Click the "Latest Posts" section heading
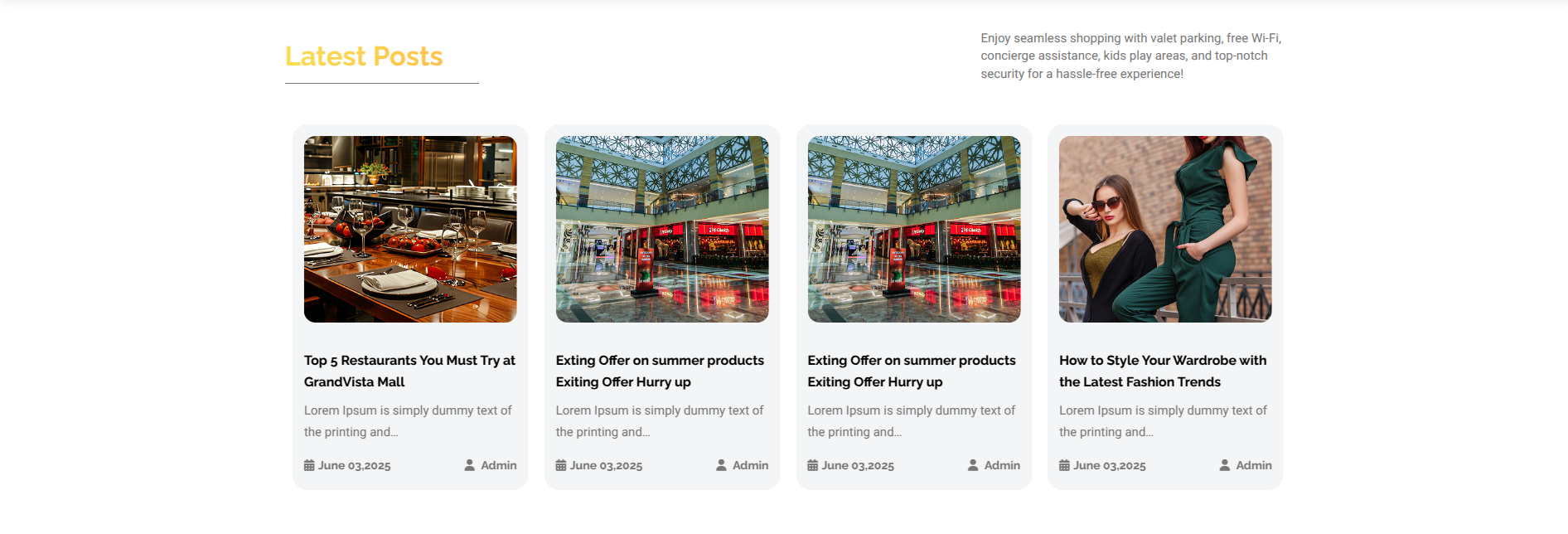The width and height of the screenshot is (1568, 534). tap(364, 56)
